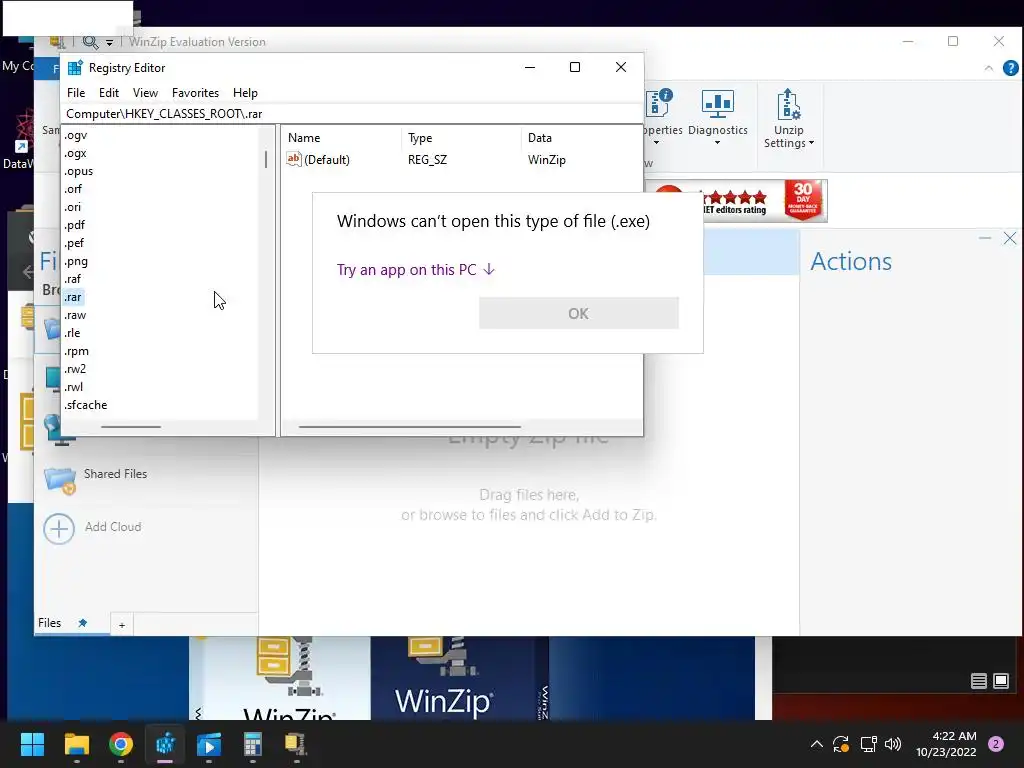1024x768 pixels.
Task: Click the Shared Files folder icon
Action: click(x=59, y=479)
